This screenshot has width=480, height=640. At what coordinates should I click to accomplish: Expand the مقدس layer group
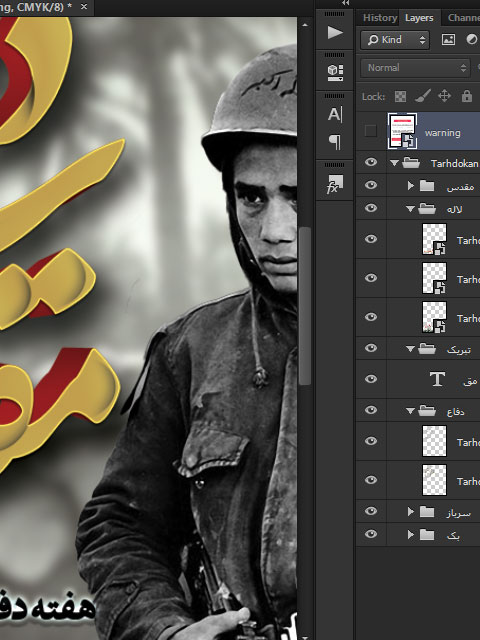[411, 186]
